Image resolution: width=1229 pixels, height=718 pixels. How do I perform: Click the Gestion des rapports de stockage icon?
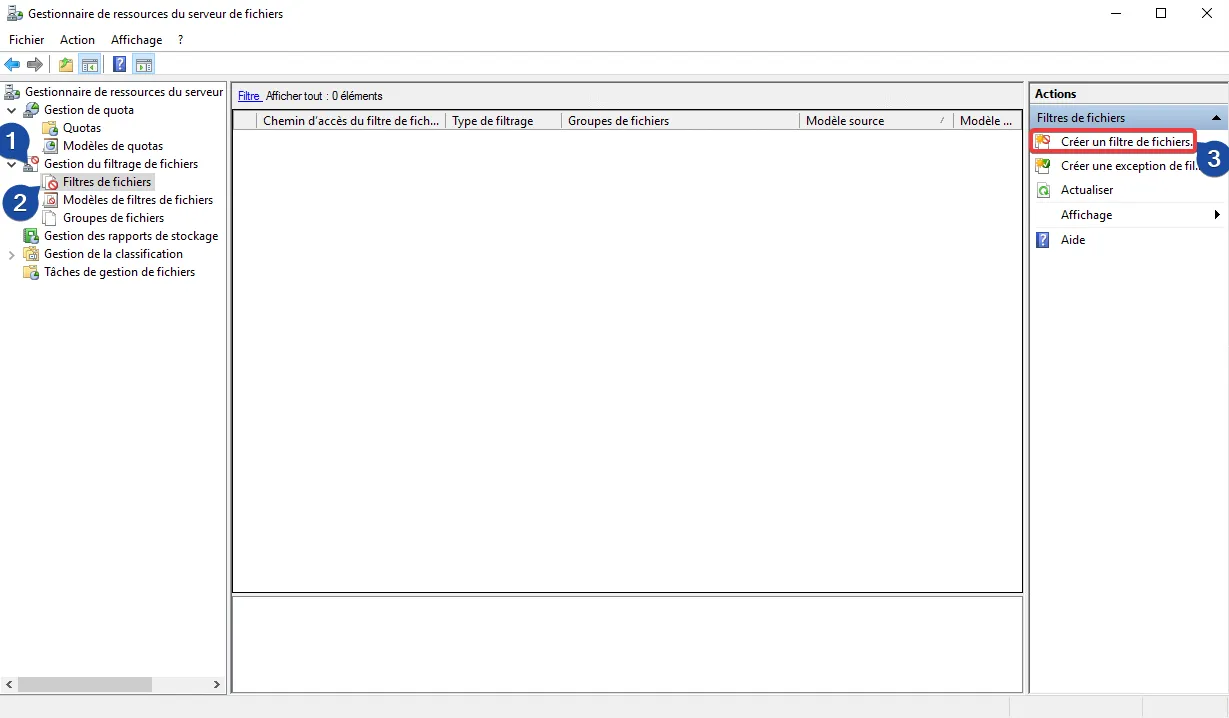31,236
